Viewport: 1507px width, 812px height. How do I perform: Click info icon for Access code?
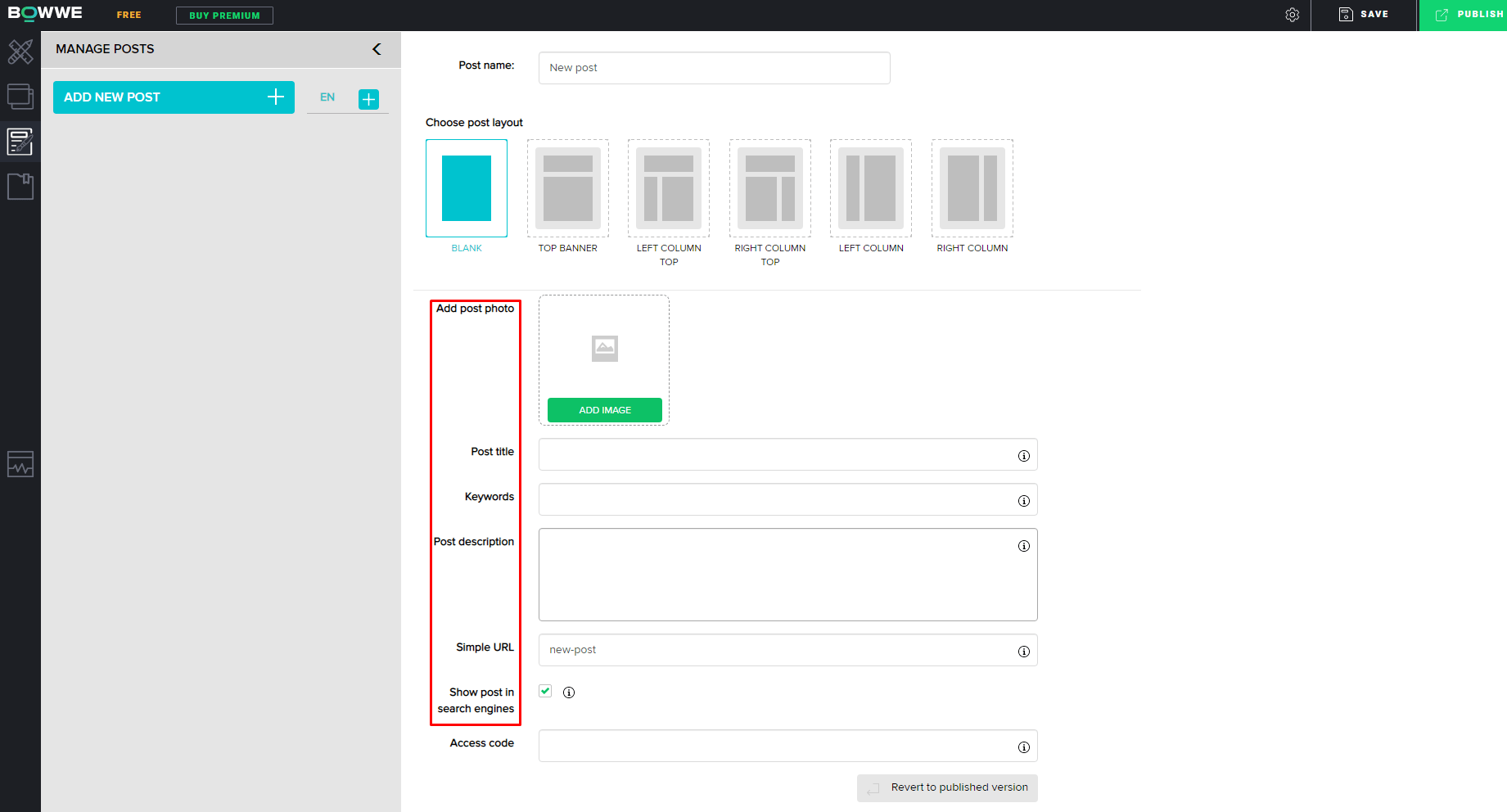click(1023, 747)
